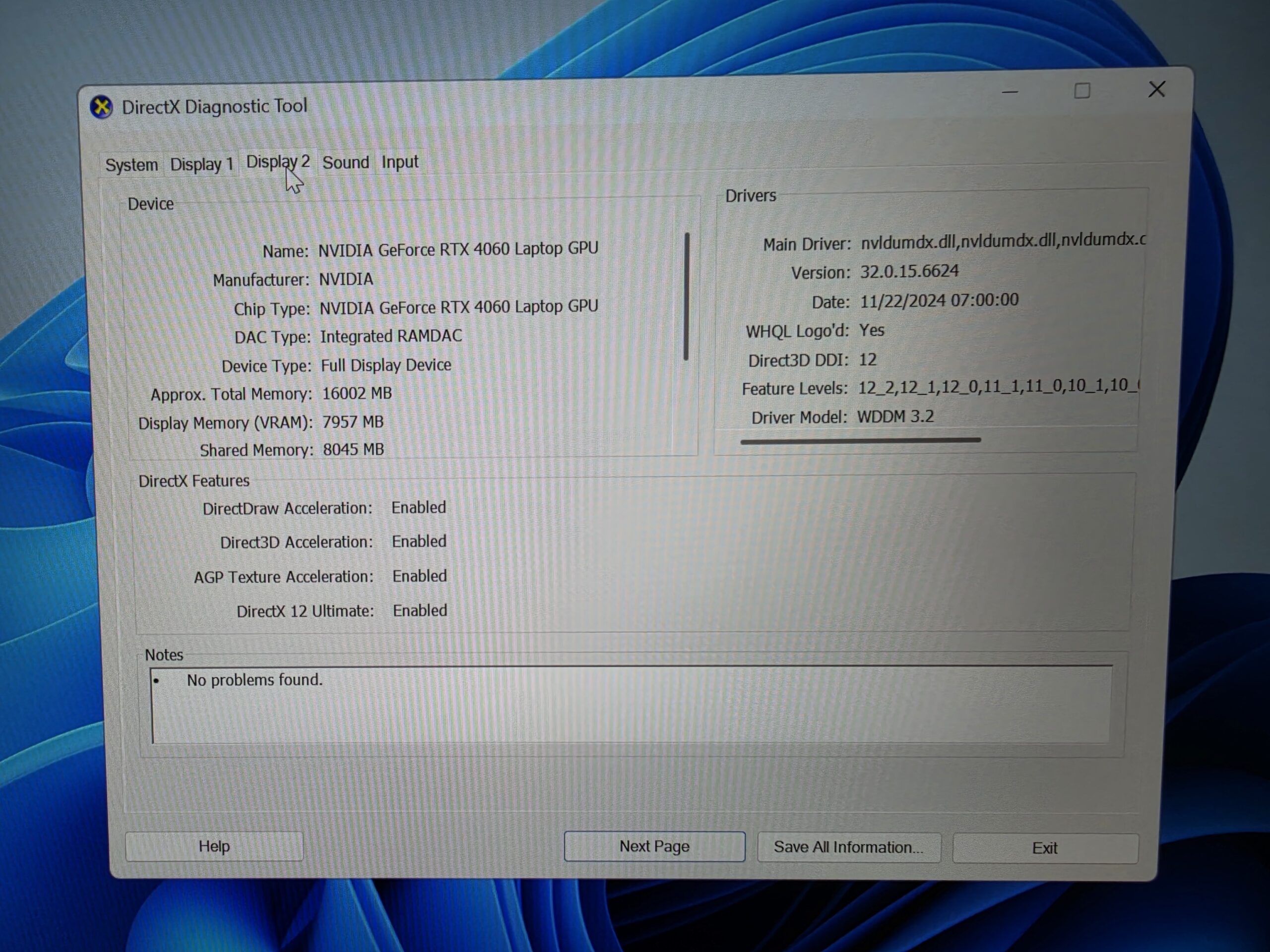
Task: Click the 'Chip Type:' label
Action: click(x=271, y=309)
